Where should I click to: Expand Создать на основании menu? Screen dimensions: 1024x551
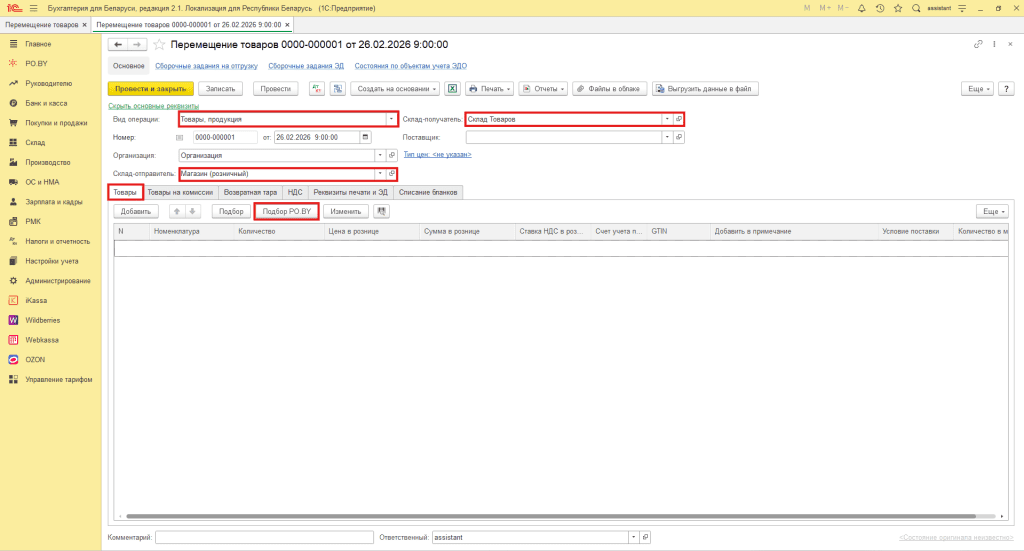point(394,88)
